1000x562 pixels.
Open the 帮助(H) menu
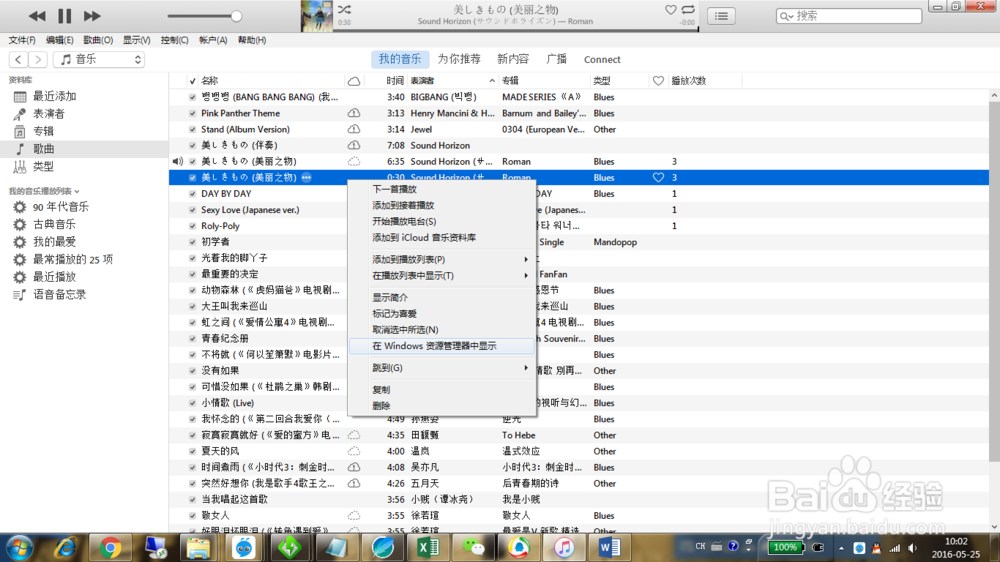[x=252, y=40]
